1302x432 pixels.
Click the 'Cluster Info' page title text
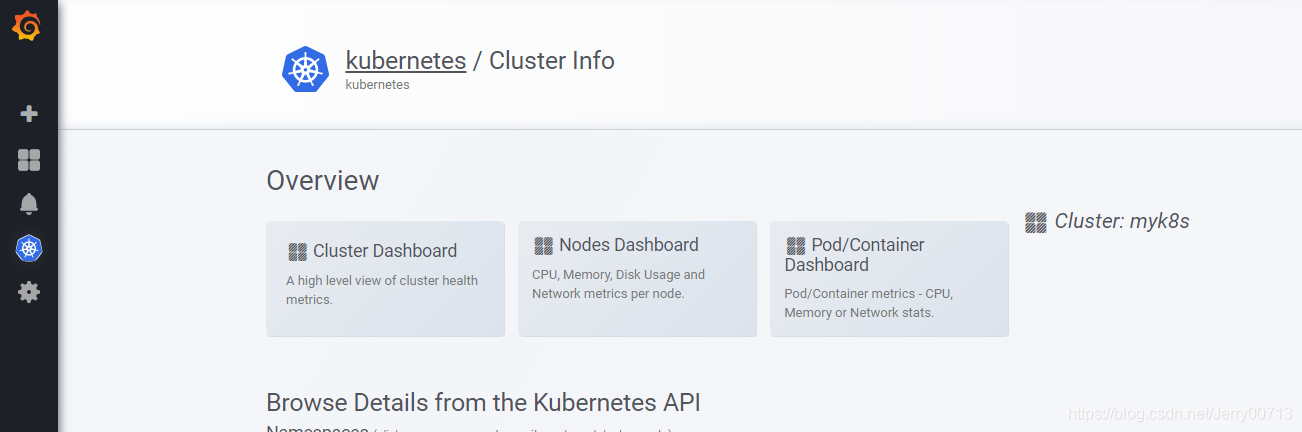tap(551, 60)
